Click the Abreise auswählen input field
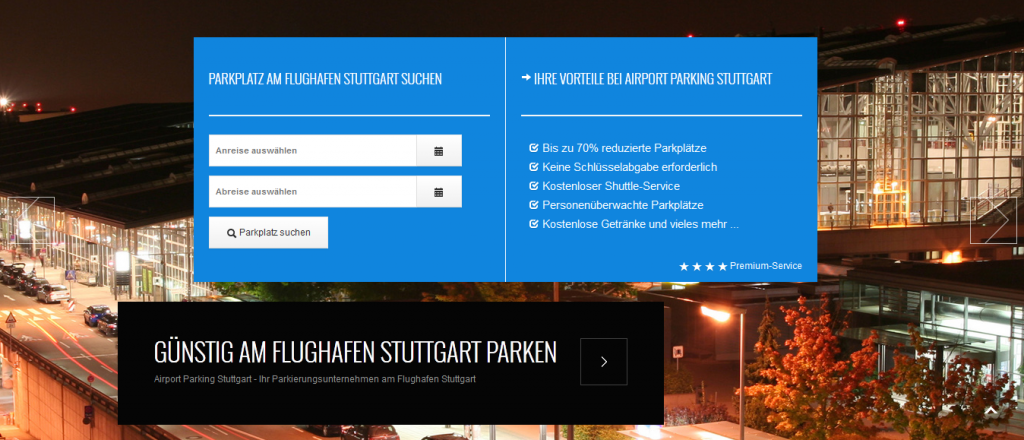The height and width of the screenshot is (440, 1024). point(312,192)
